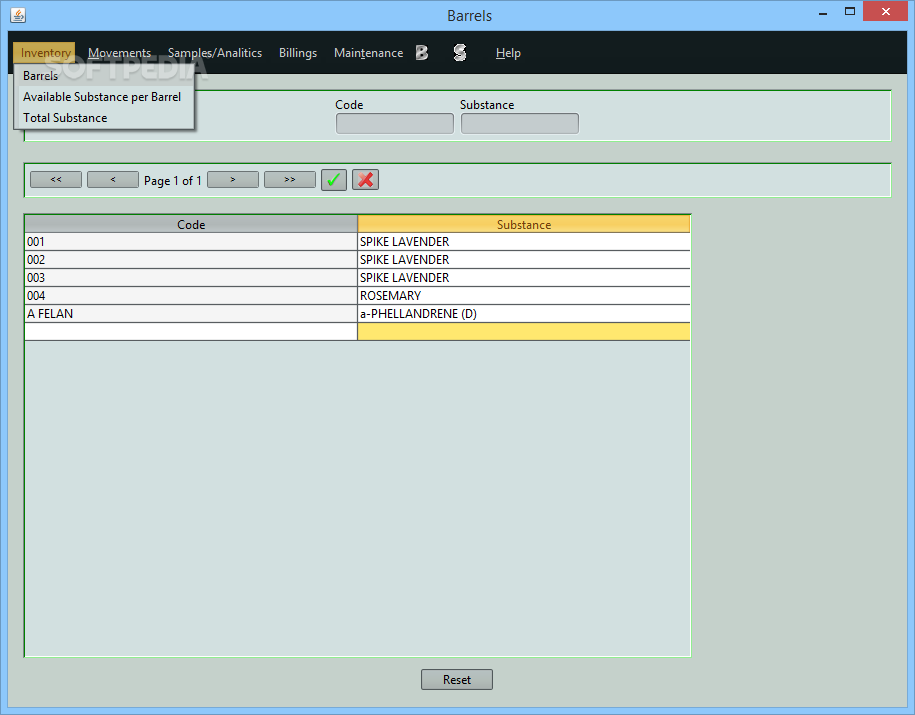Click the Java icon in the title bar

pos(18,15)
